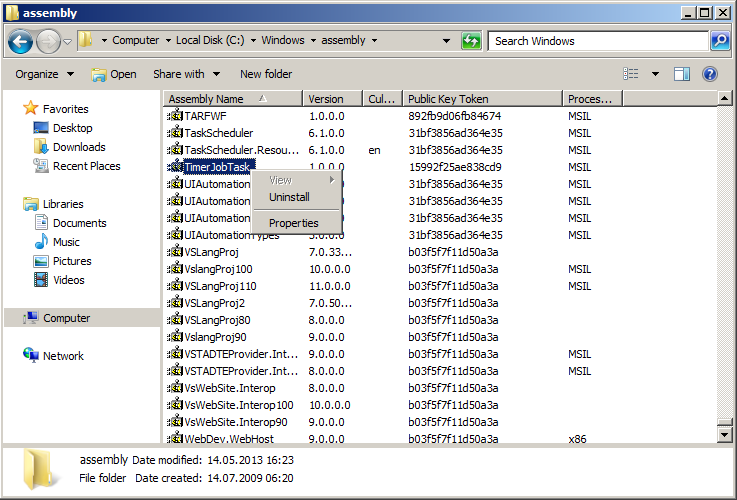Viewport: 737px width, 500px height.
Task: Go back with the Back arrow button
Action: [20, 41]
